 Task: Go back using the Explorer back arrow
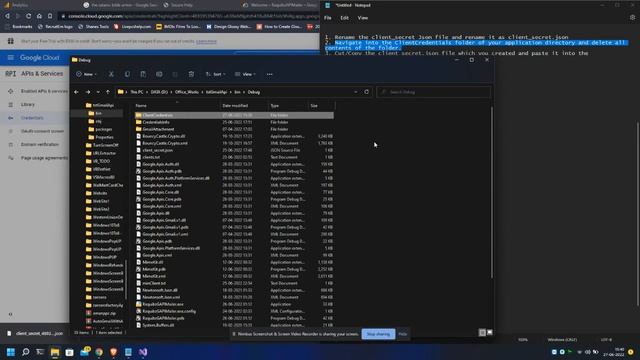coord(77,92)
